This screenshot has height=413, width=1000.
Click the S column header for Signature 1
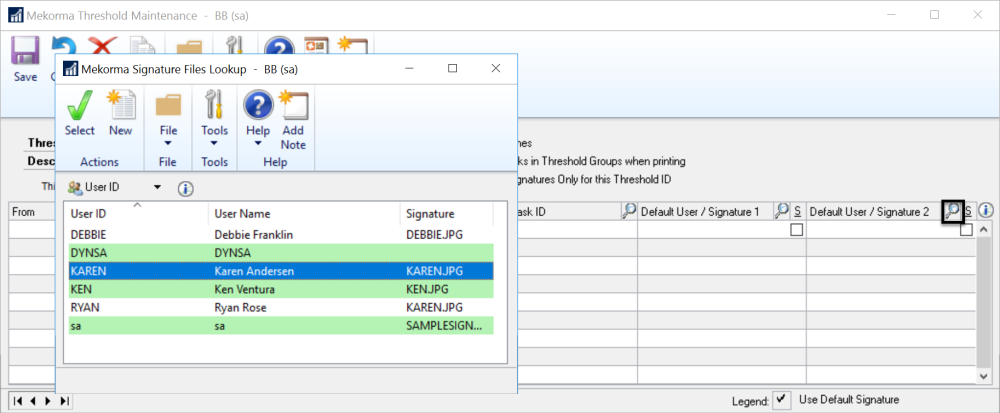pos(798,212)
